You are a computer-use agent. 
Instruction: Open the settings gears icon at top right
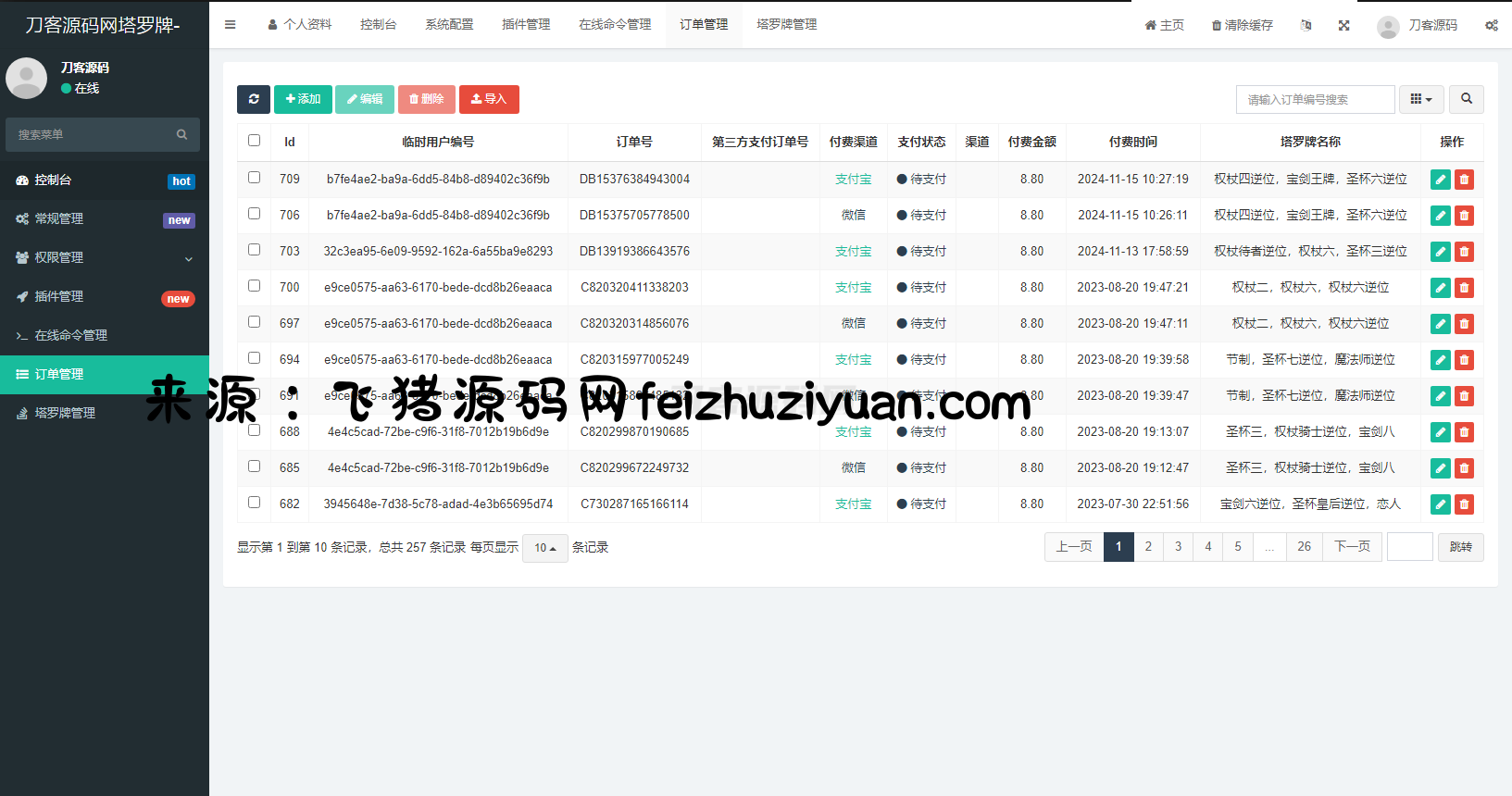[x=1491, y=25]
